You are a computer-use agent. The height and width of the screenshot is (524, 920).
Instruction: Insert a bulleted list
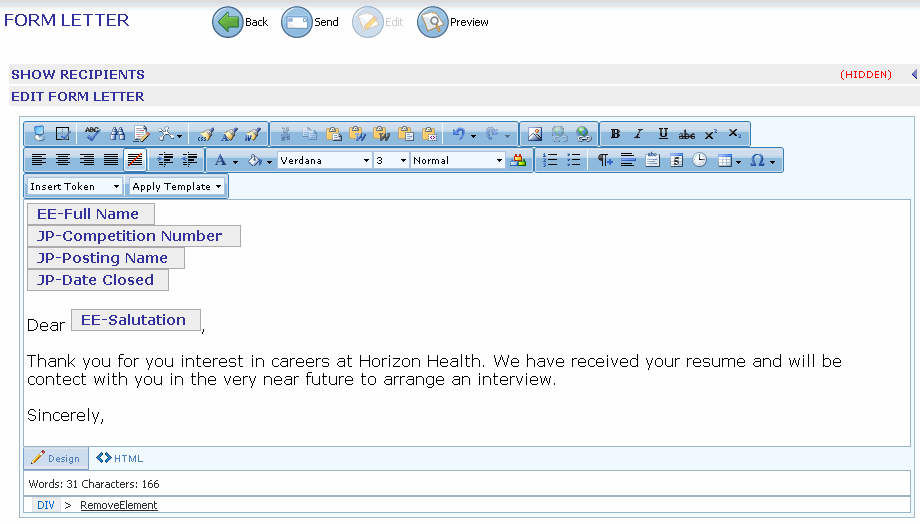574,160
